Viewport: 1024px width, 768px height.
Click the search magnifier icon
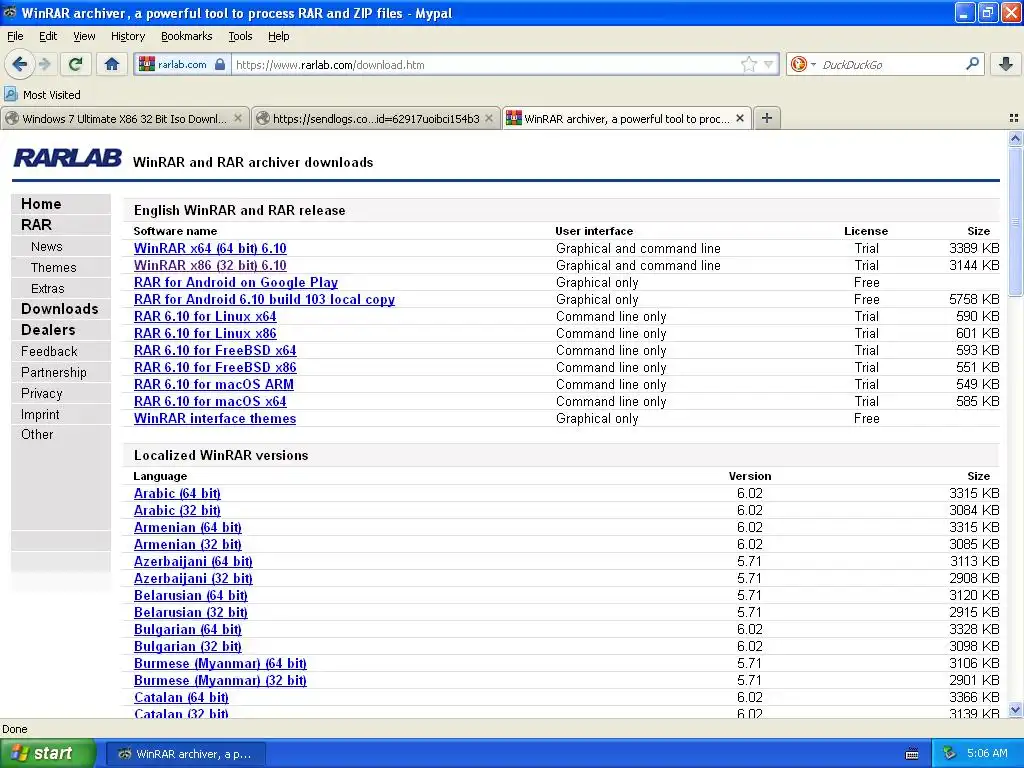972,64
